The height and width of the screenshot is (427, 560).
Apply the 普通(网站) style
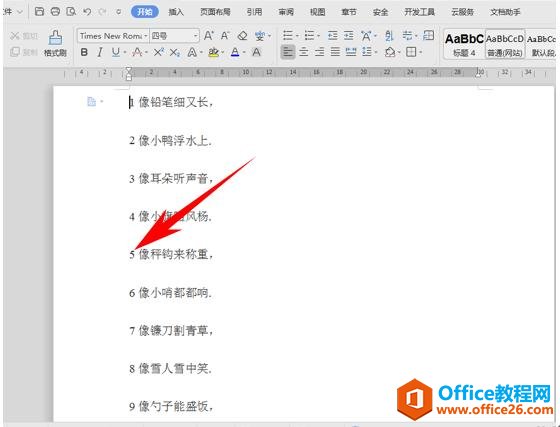505,44
